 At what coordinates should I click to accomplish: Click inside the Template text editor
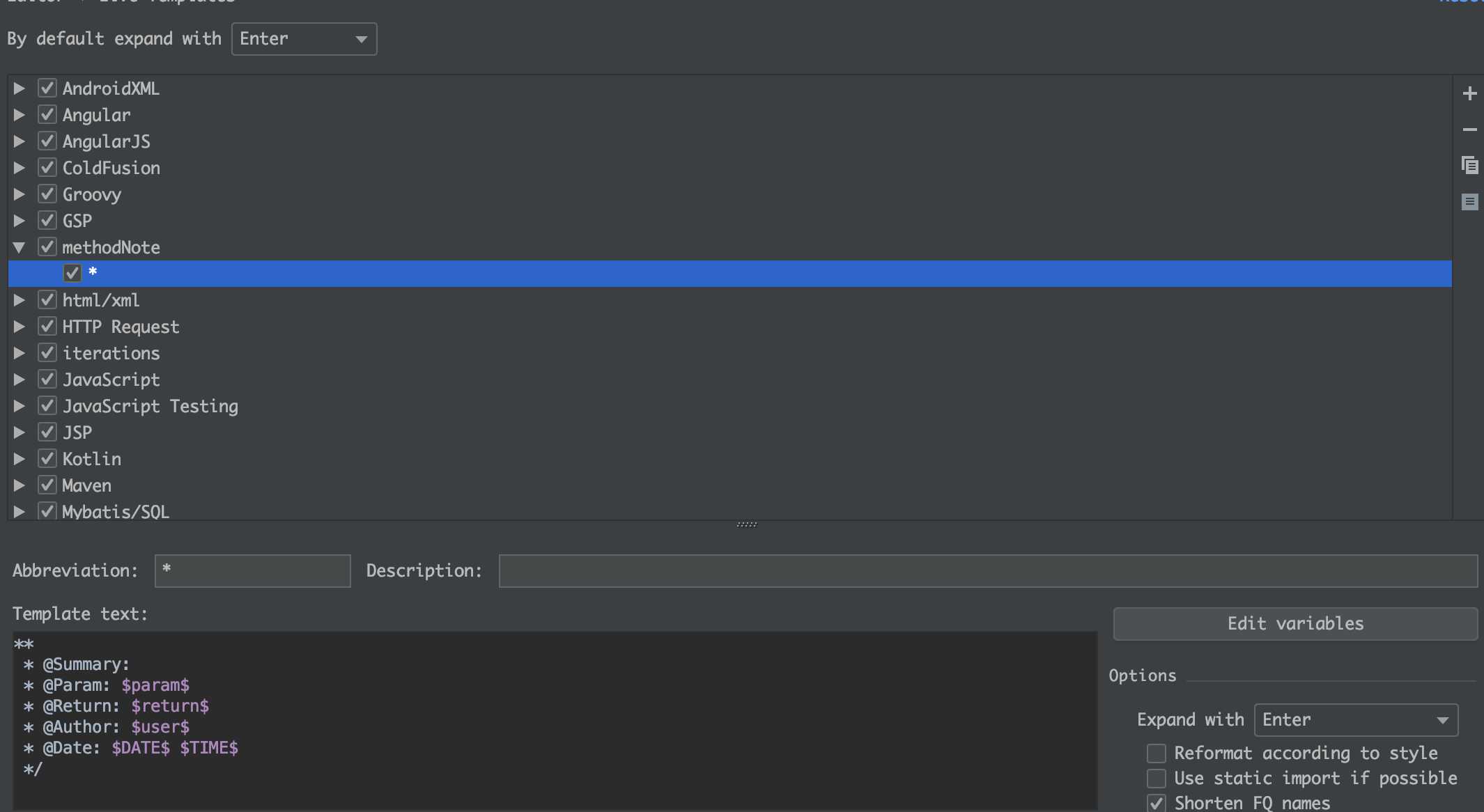pos(555,721)
